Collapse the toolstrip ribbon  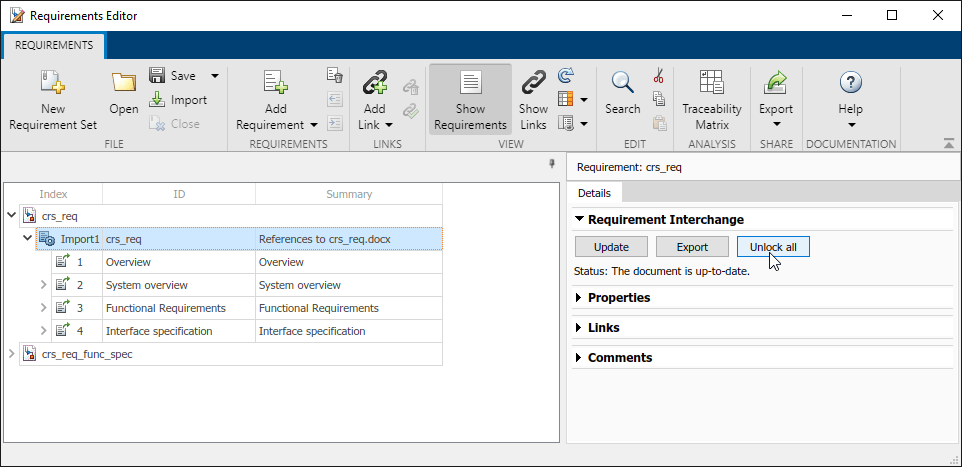point(949,143)
